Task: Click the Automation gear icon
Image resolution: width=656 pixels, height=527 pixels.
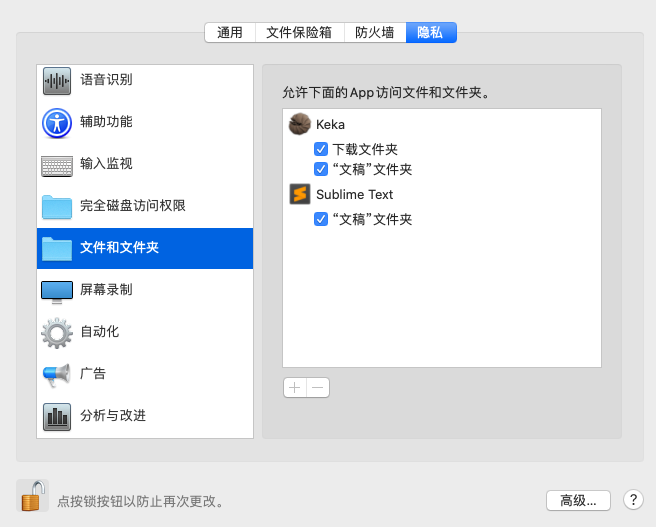Action: pyautogui.click(x=57, y=333)
